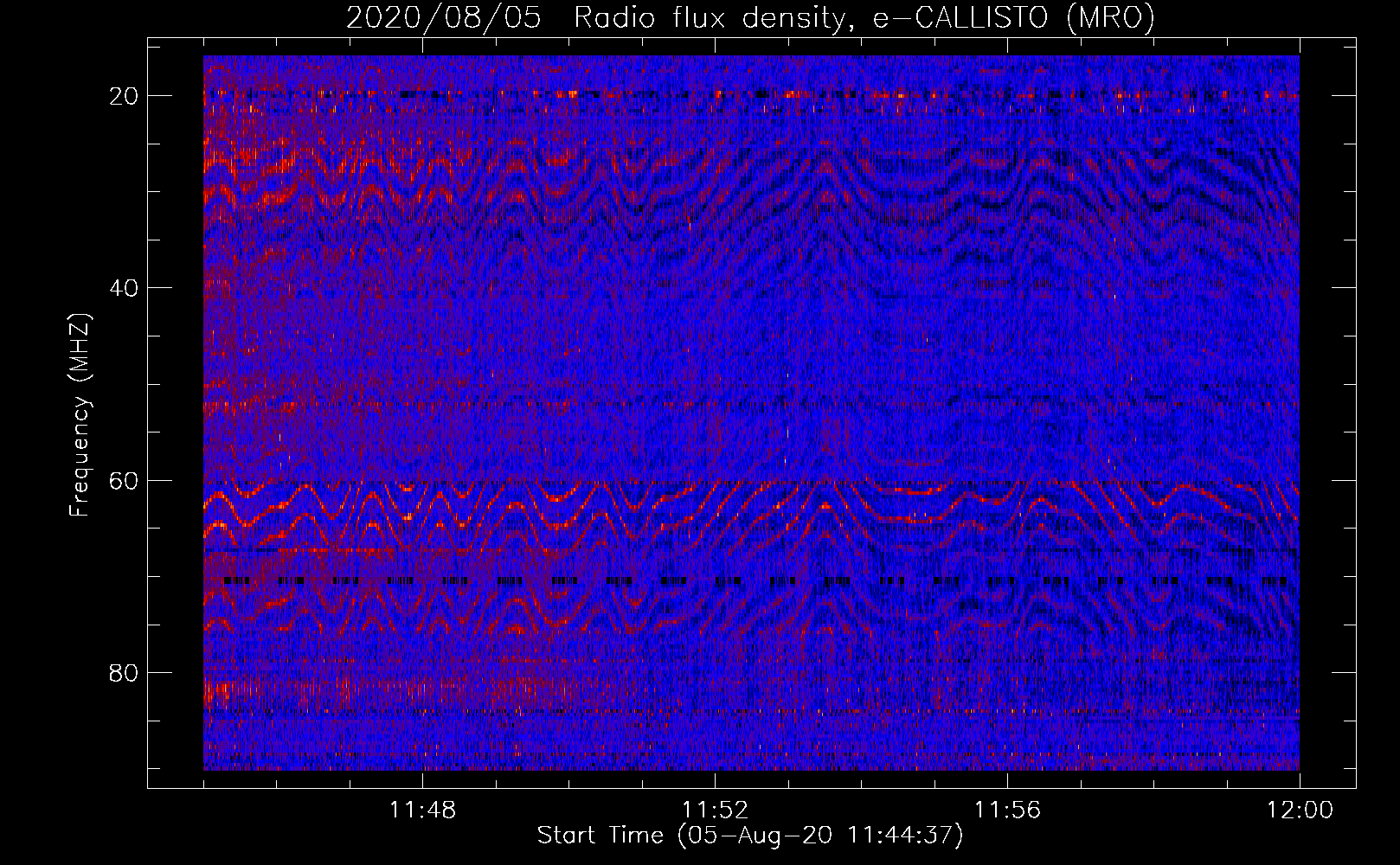Click the 11:48 time tick label

click(x=422, y=811)
